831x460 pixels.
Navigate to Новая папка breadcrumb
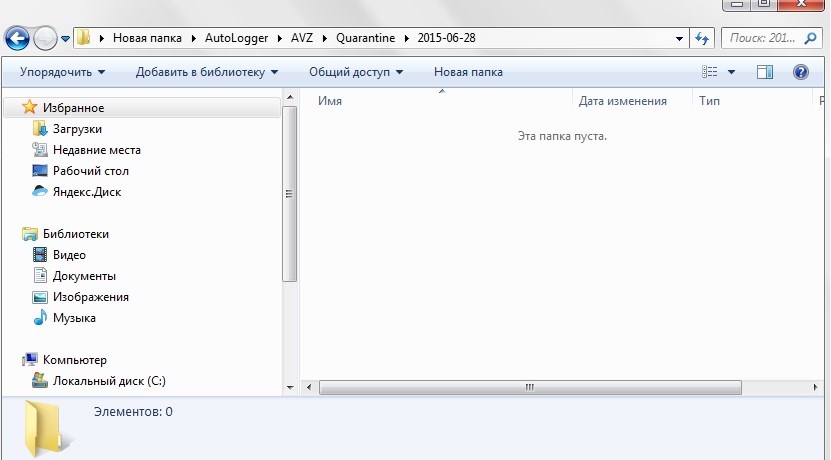(147, 38)
